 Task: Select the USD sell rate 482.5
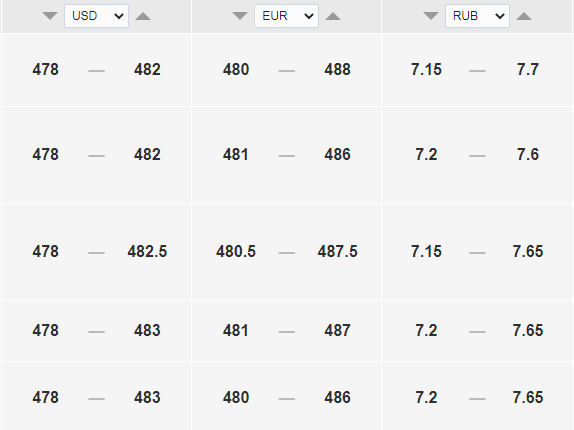[147, 251]
